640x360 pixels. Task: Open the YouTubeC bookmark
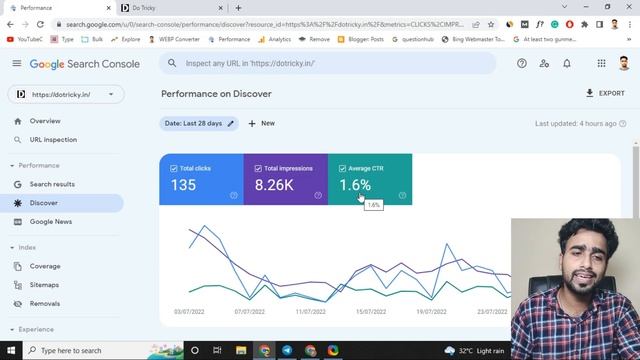pos(24,39)
